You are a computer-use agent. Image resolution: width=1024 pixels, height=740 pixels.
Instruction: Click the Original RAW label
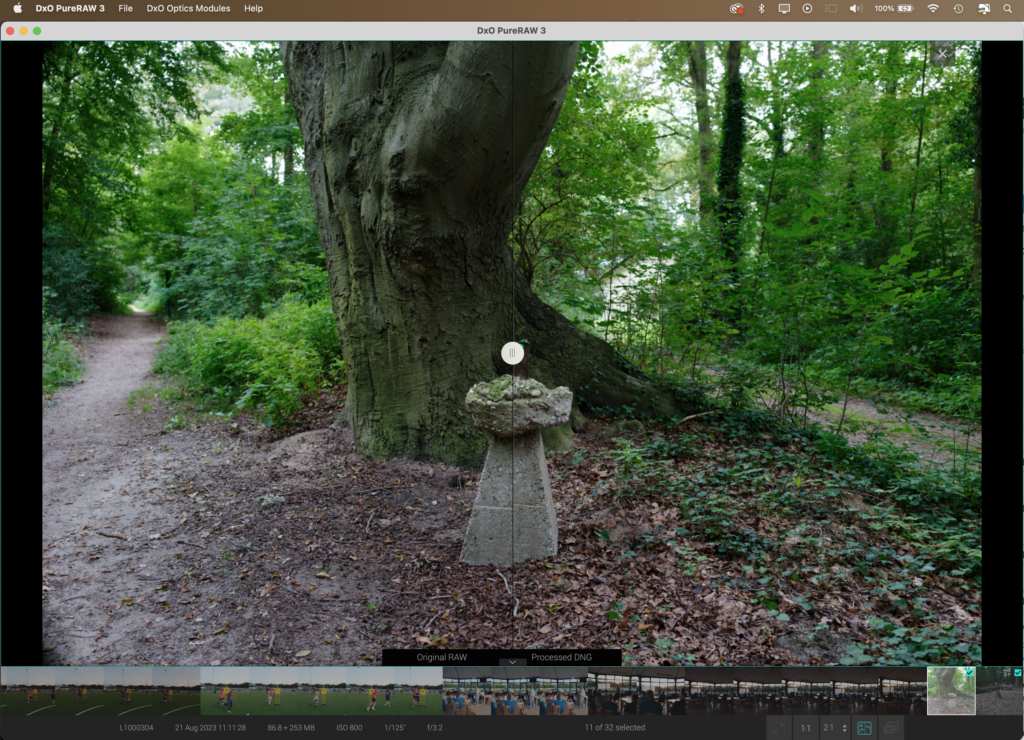(441, 657)
